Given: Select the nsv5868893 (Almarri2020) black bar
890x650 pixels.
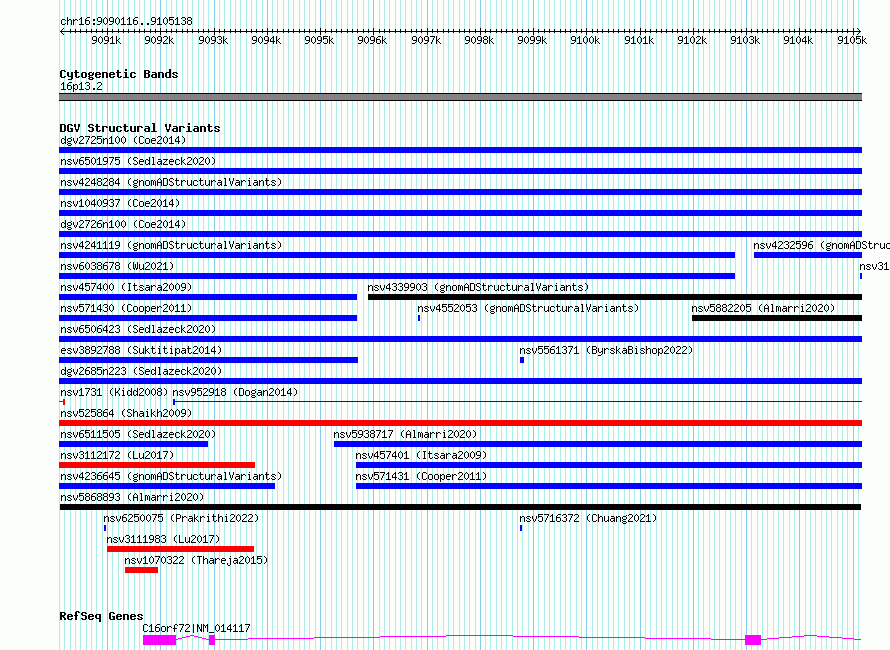Looking at the screenshot, I should (460, 507).
